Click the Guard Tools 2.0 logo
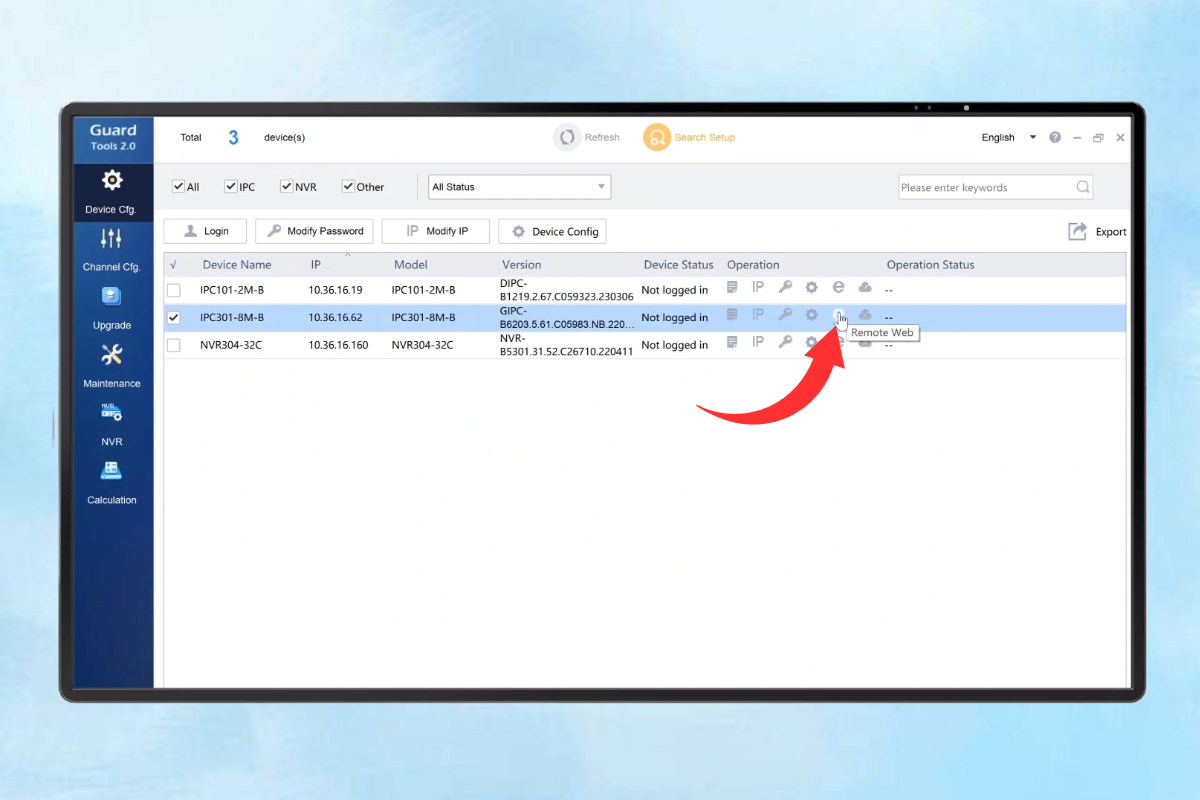Viewport: 1200px width, 800px height. coord(113,138)
